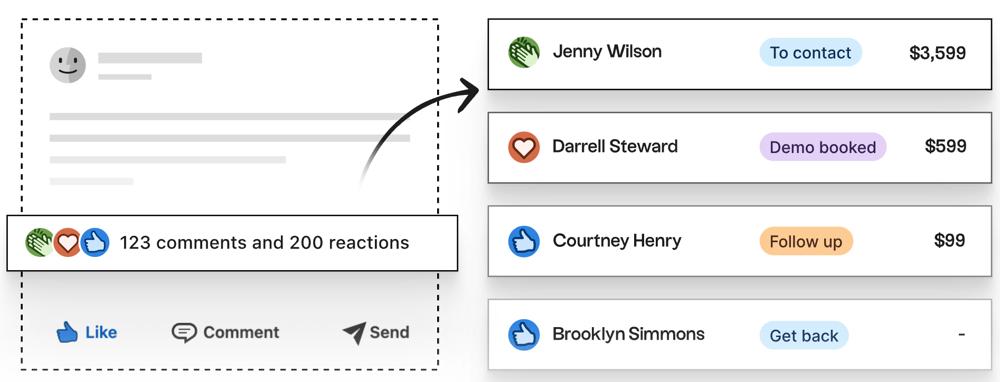The width and height of the screenshot is (1000, 382).
Task: Click the smiley face post author avatar
Action: [68, 65]
